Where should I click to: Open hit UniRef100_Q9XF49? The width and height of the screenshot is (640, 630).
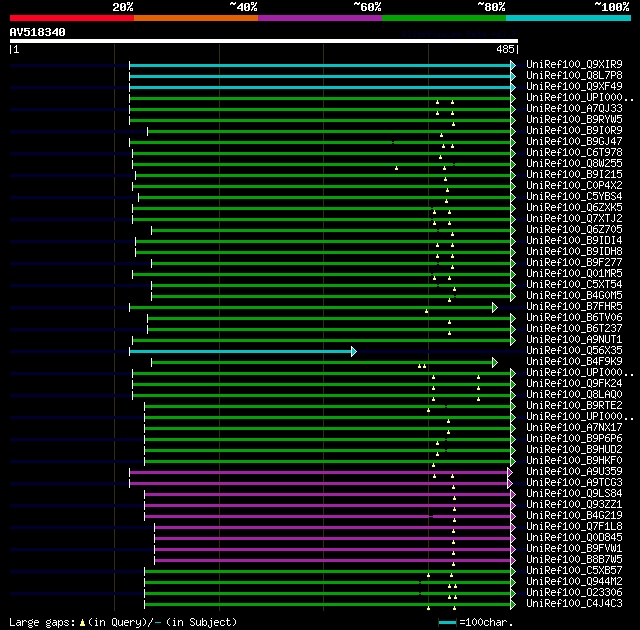[x=574, y=87]
